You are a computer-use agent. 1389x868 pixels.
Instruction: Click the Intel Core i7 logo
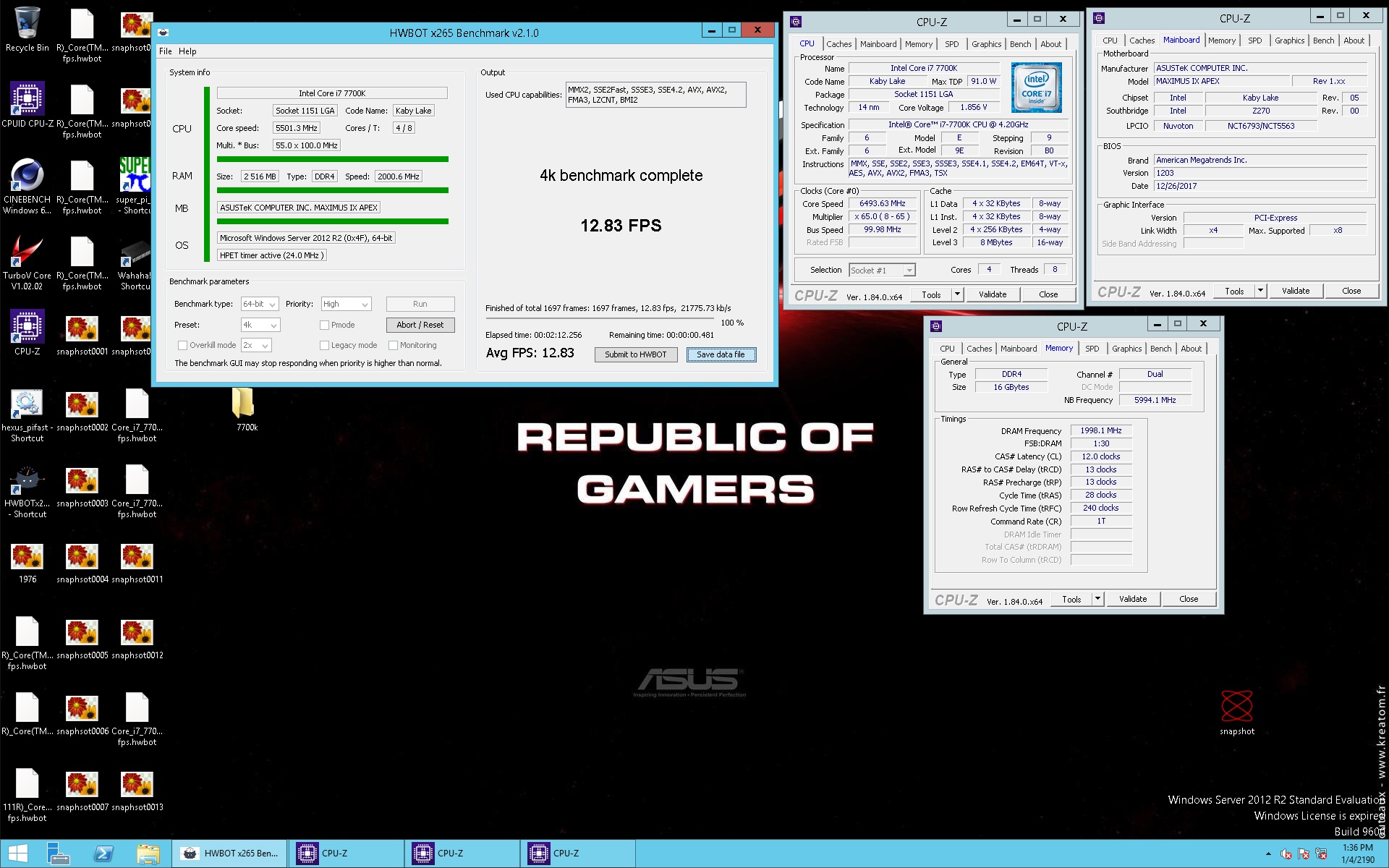tap(1036, 87)
